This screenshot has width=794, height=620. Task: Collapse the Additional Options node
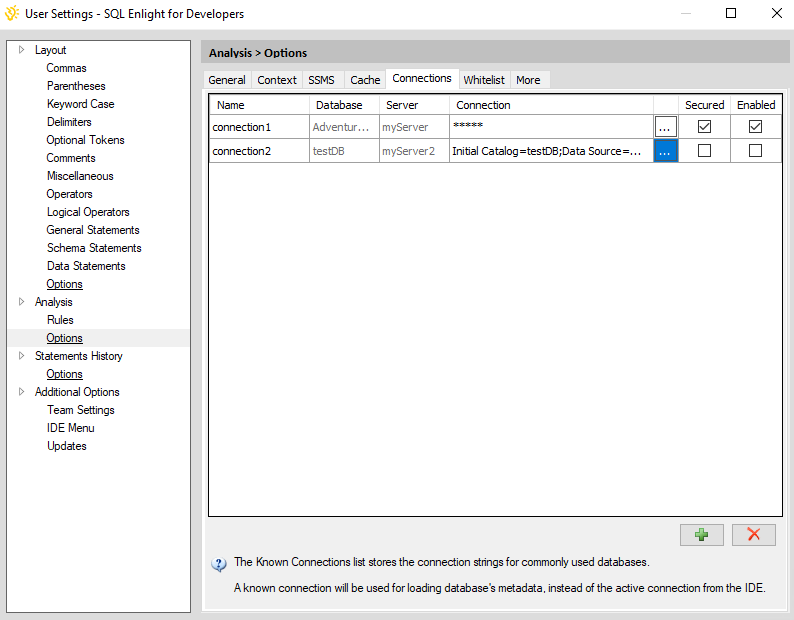[x=21, y=392]
